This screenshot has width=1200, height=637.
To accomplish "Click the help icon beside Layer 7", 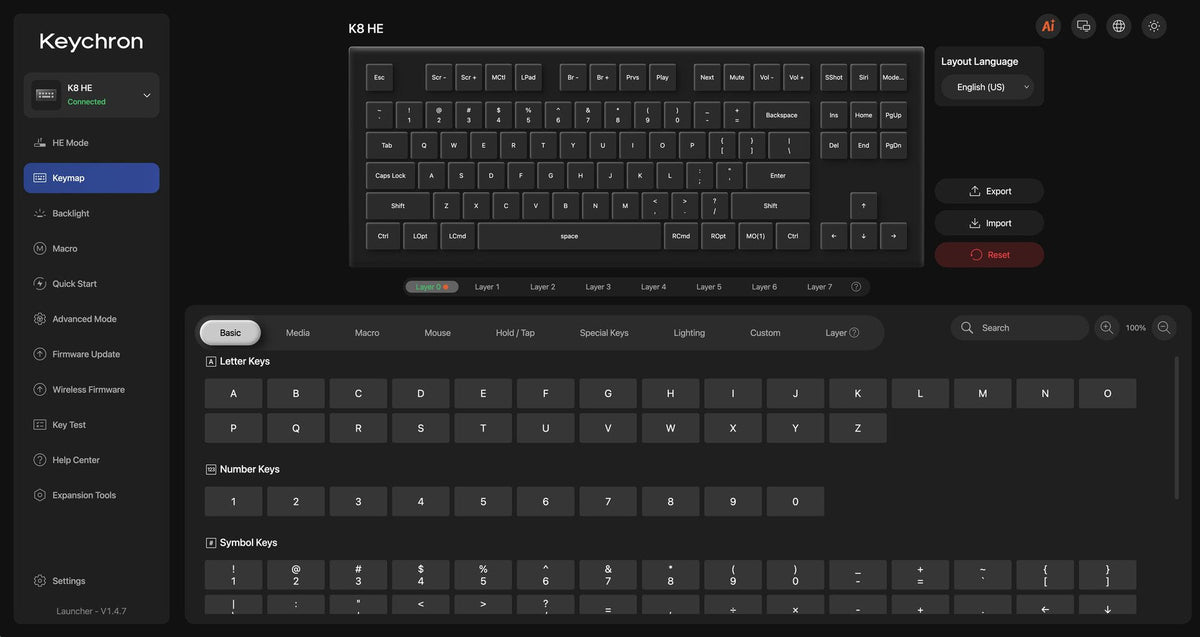I will tap(856, 287).
